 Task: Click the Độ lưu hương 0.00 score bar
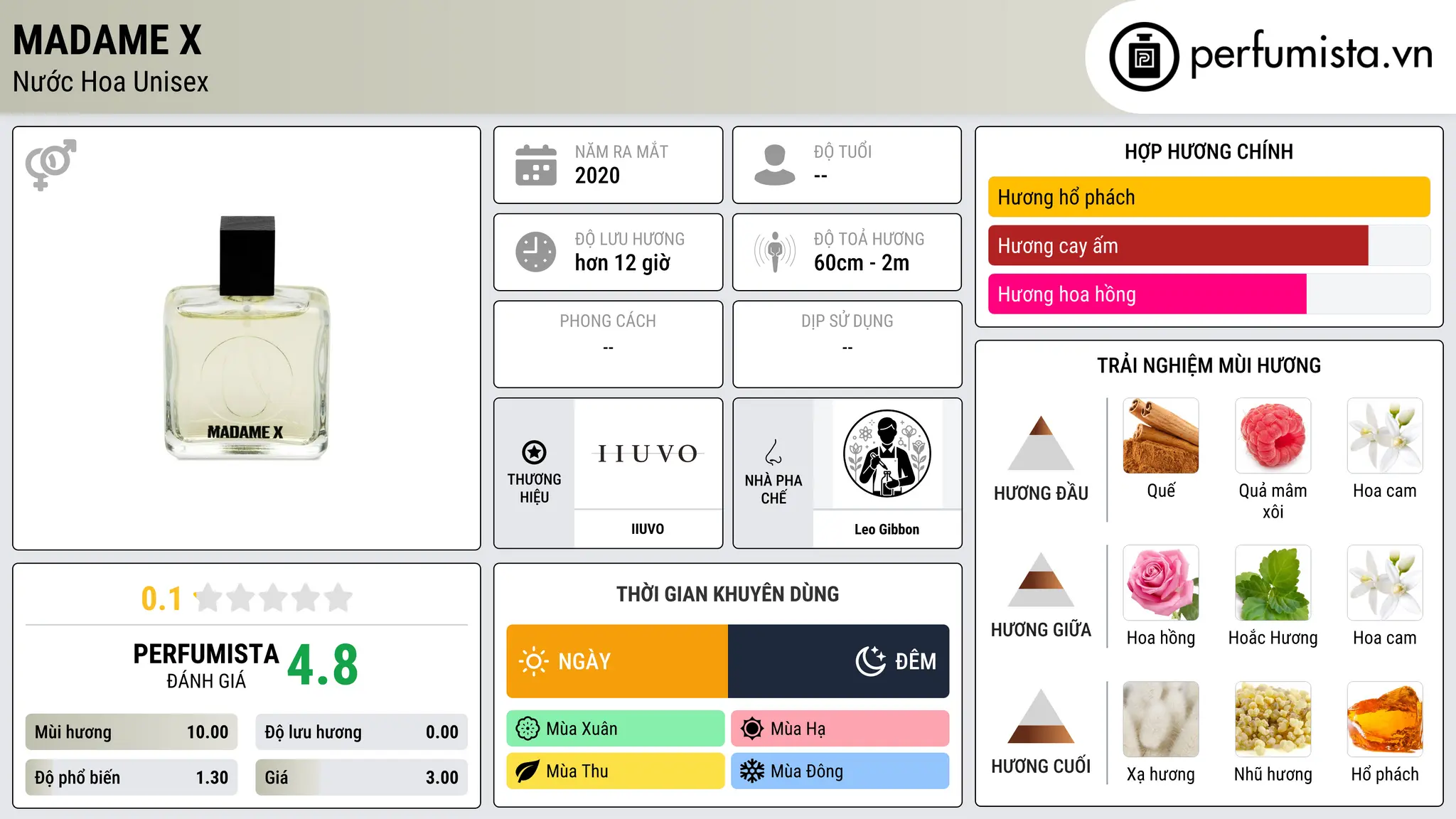[x=362, y=732]
